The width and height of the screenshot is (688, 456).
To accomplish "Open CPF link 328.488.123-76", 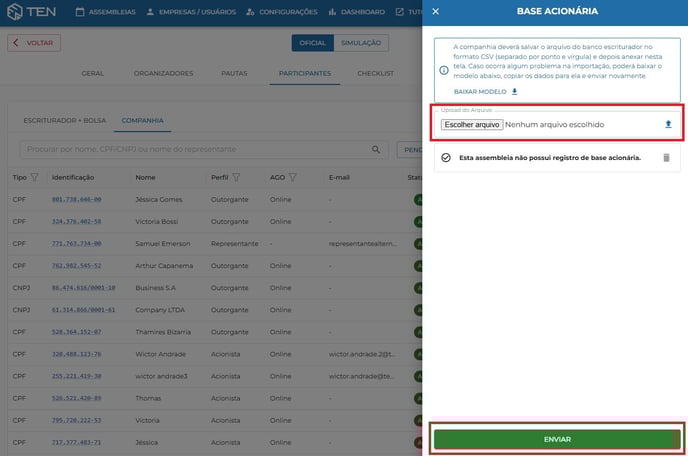I will [x=76, y=354].
